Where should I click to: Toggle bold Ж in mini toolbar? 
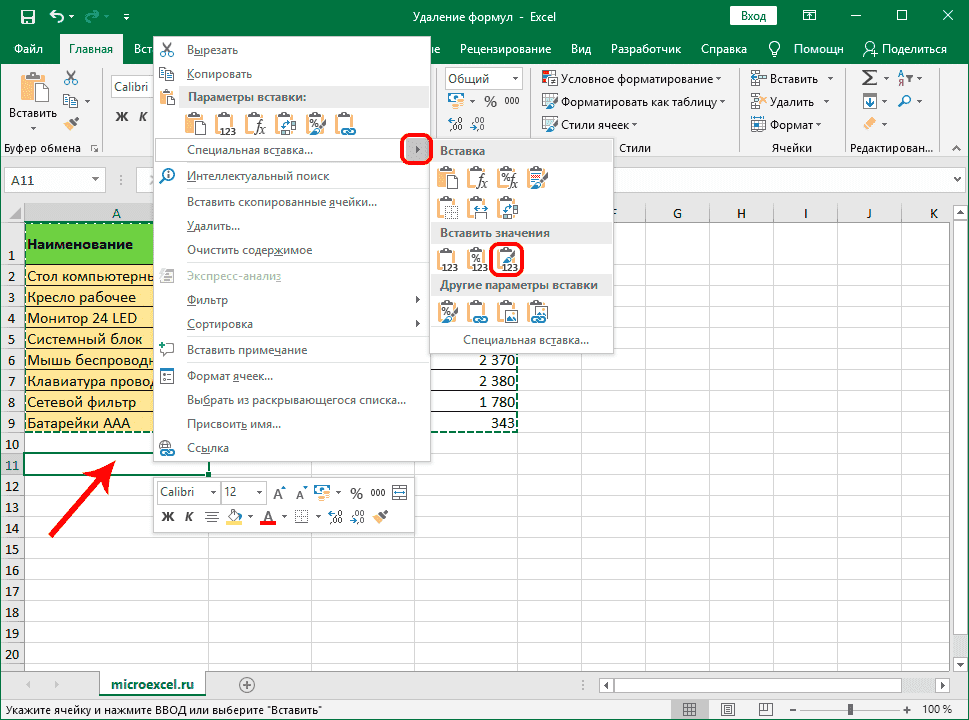pos(168,517)
